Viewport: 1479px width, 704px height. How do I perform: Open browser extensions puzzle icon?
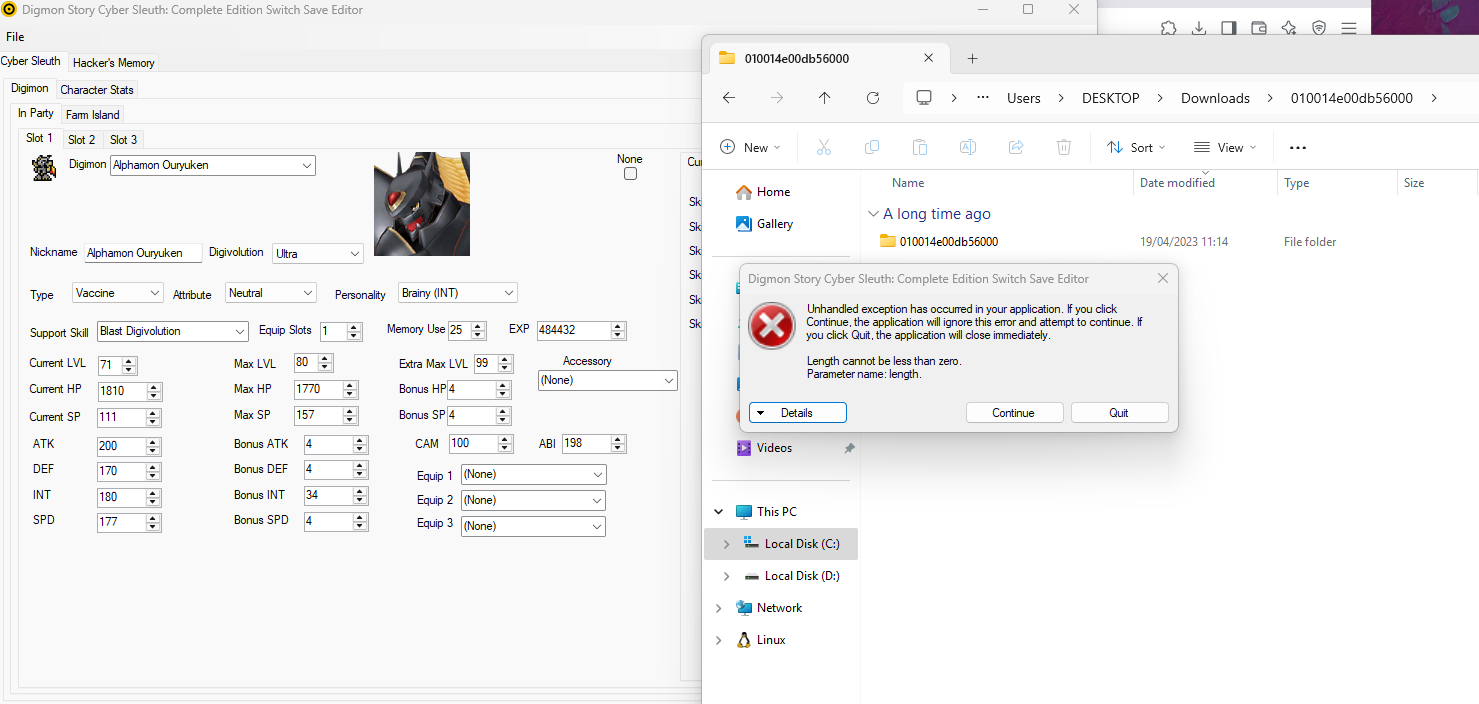coord(1168,28)
